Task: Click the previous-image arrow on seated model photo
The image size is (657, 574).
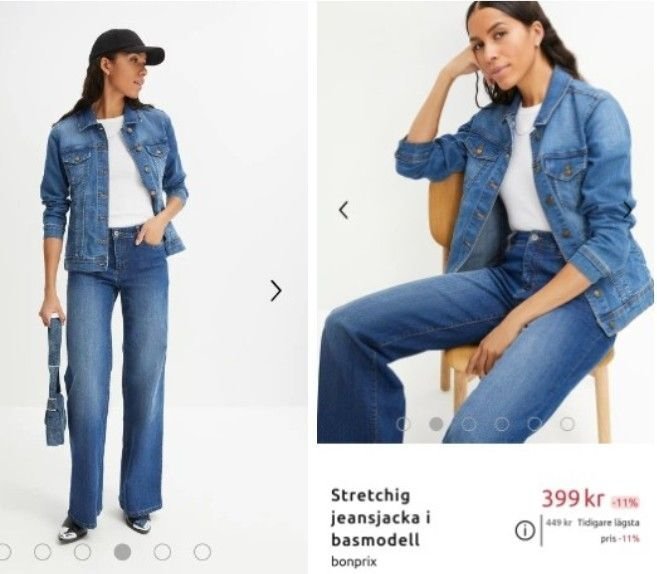Action: tap(344, 210)
